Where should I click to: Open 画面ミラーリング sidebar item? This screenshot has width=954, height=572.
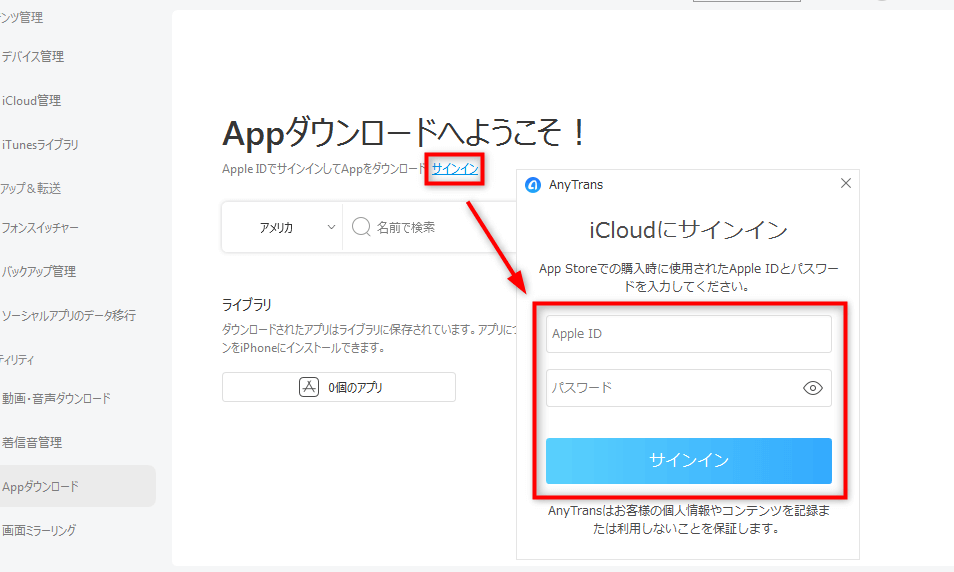39,531
